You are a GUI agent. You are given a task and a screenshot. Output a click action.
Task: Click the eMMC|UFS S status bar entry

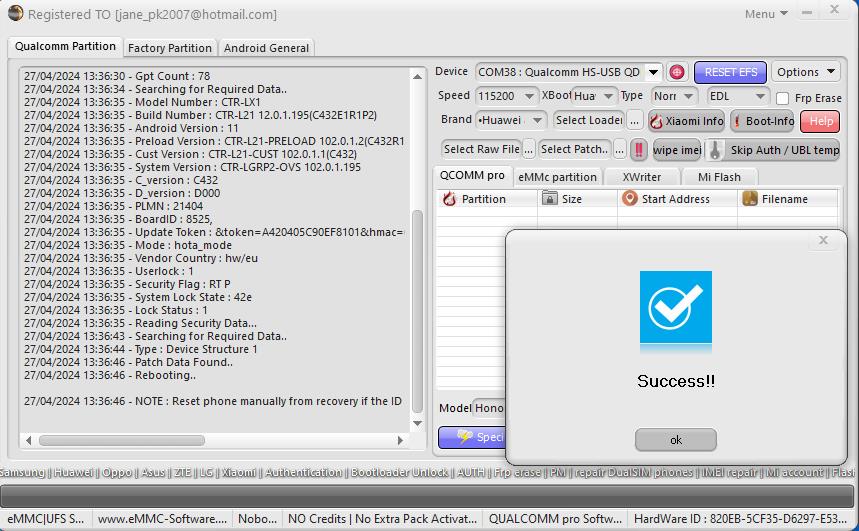pyautogui.click(x=46, y=519)
